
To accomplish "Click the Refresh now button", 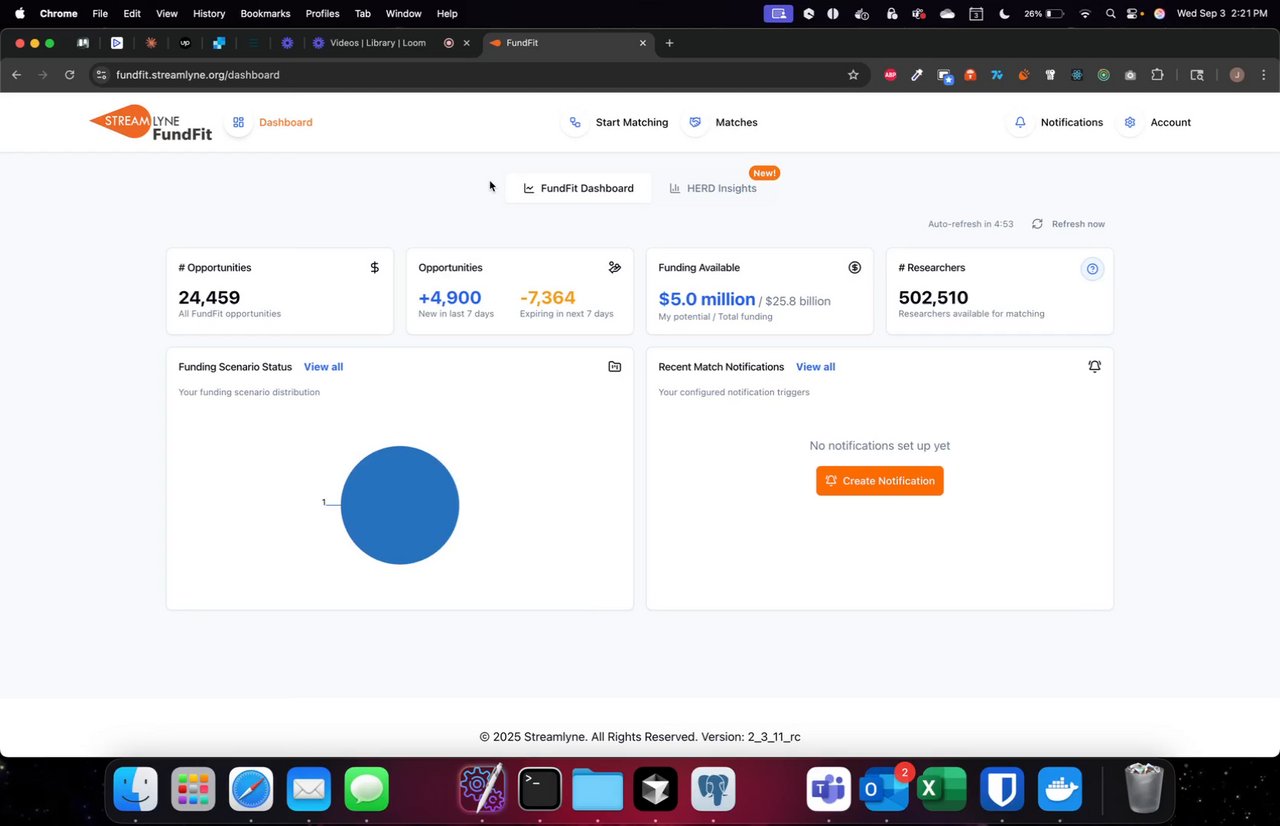I will pyautogui.click(x=1068, y=224).
